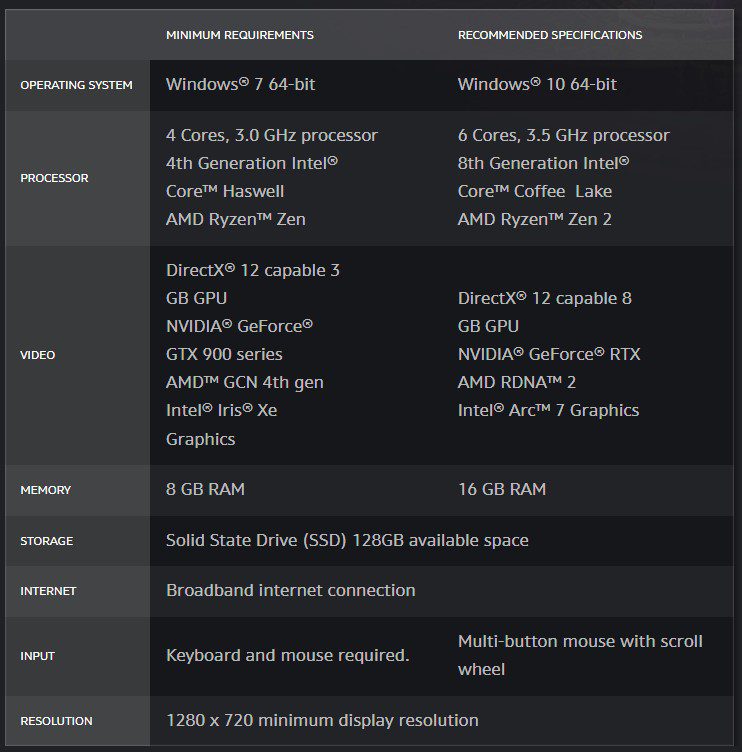Click the Recommended Specifications column header
Viewport: 742px width, 752px height.
tap(550, 35)
